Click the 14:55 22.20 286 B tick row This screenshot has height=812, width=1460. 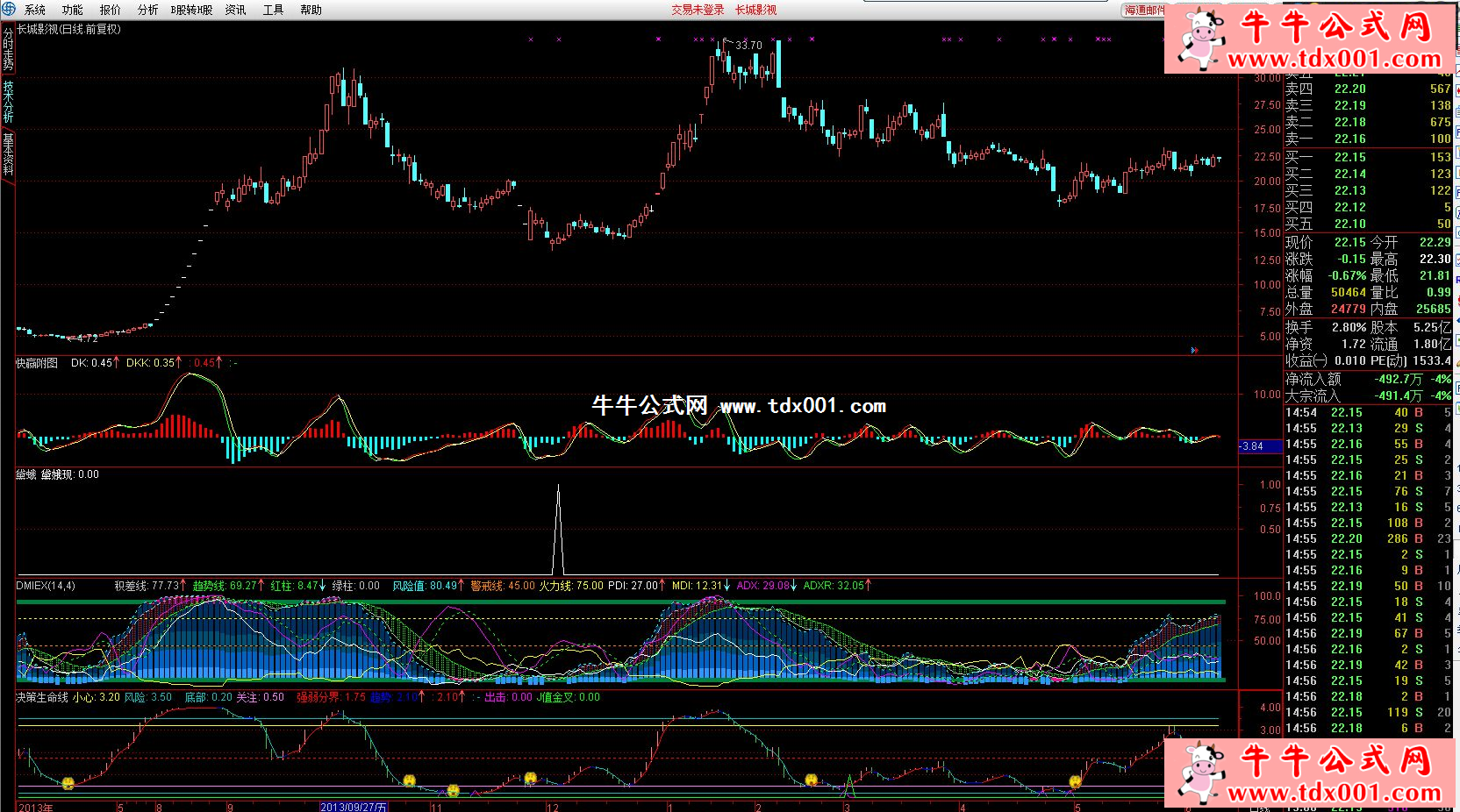tap(1368, 538)
